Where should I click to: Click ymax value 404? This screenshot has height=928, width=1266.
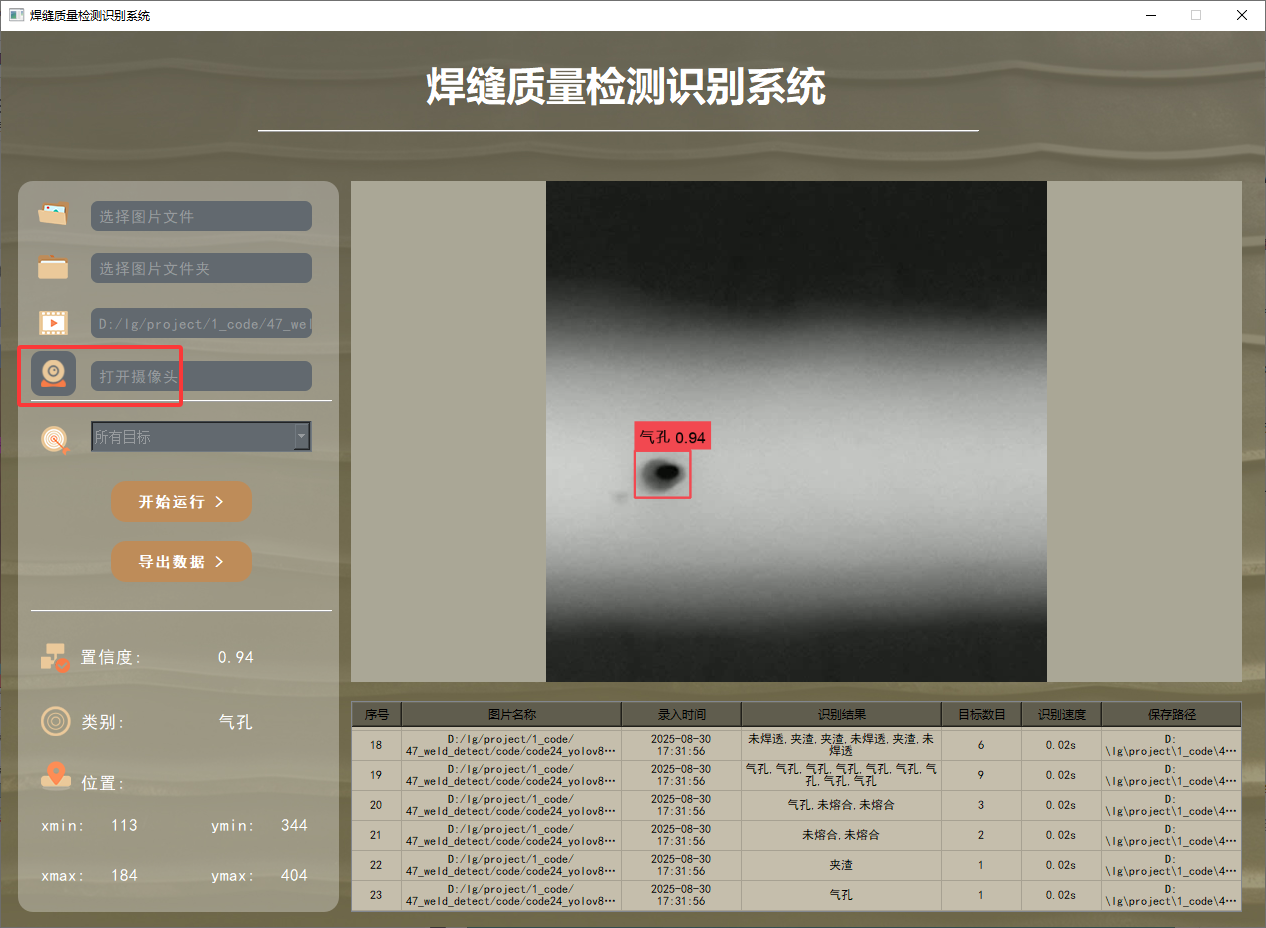tap(294, 875)
